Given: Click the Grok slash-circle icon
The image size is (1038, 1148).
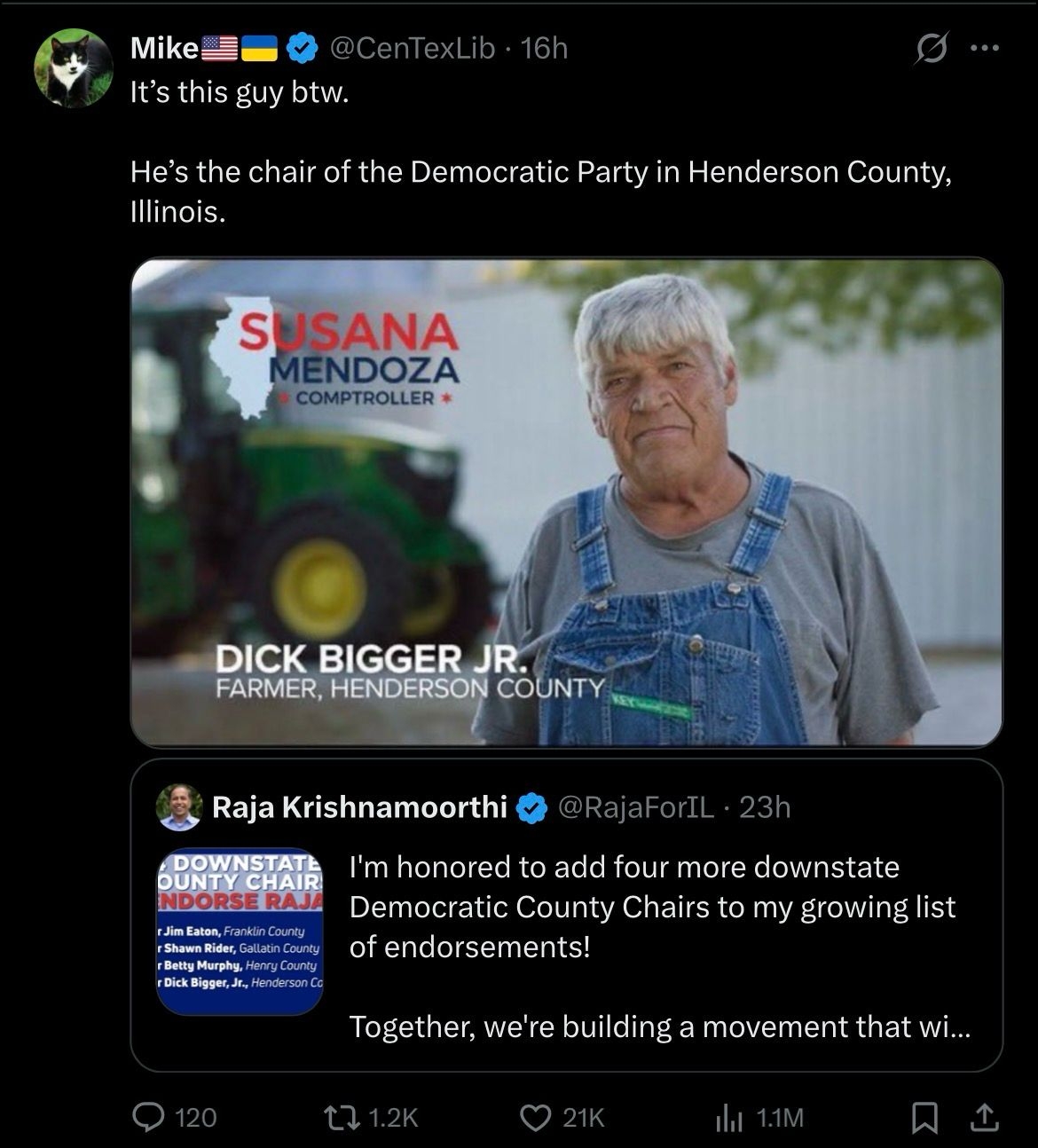Looking at the screenshot, I should coord(931,49).
